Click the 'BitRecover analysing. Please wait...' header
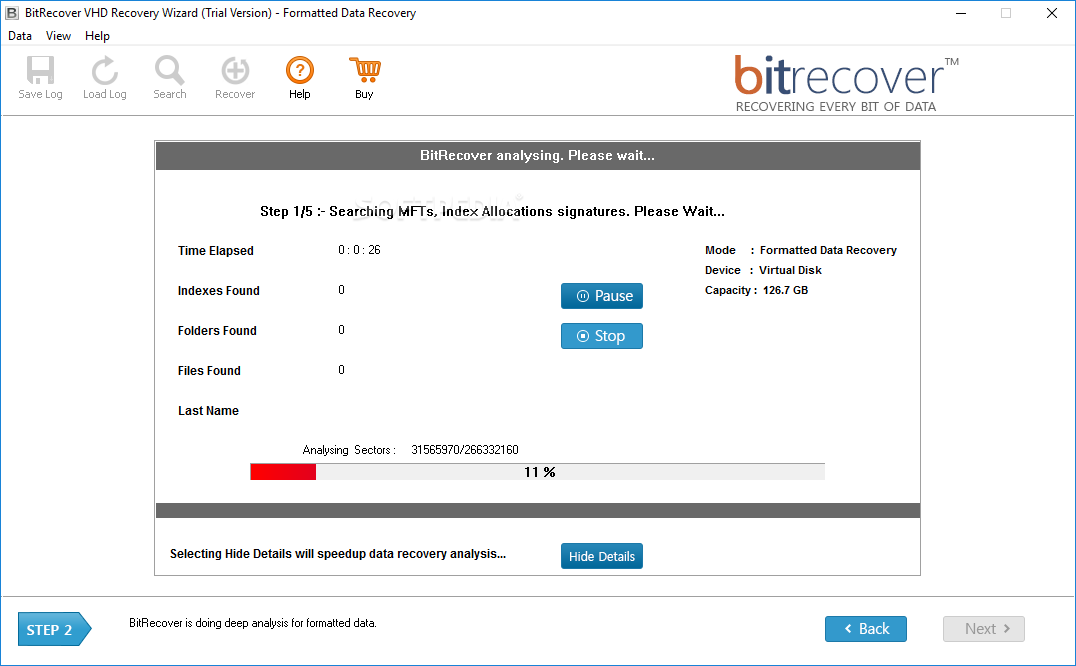 click(x=537, y=156)
